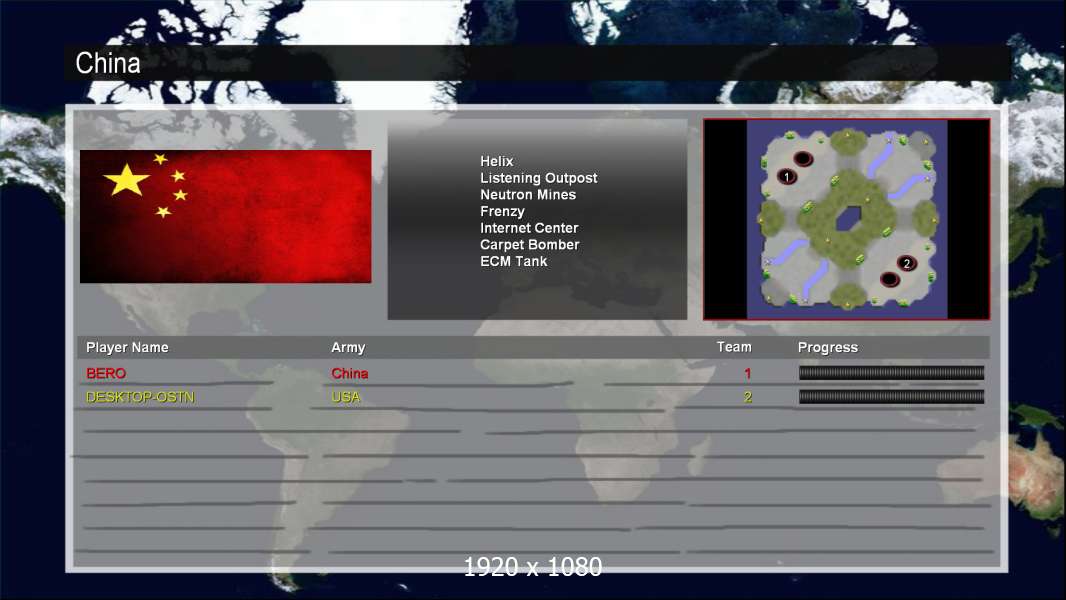Click the Player Name column header
This screenshot has width=1066, height=600.
[127, 347]
